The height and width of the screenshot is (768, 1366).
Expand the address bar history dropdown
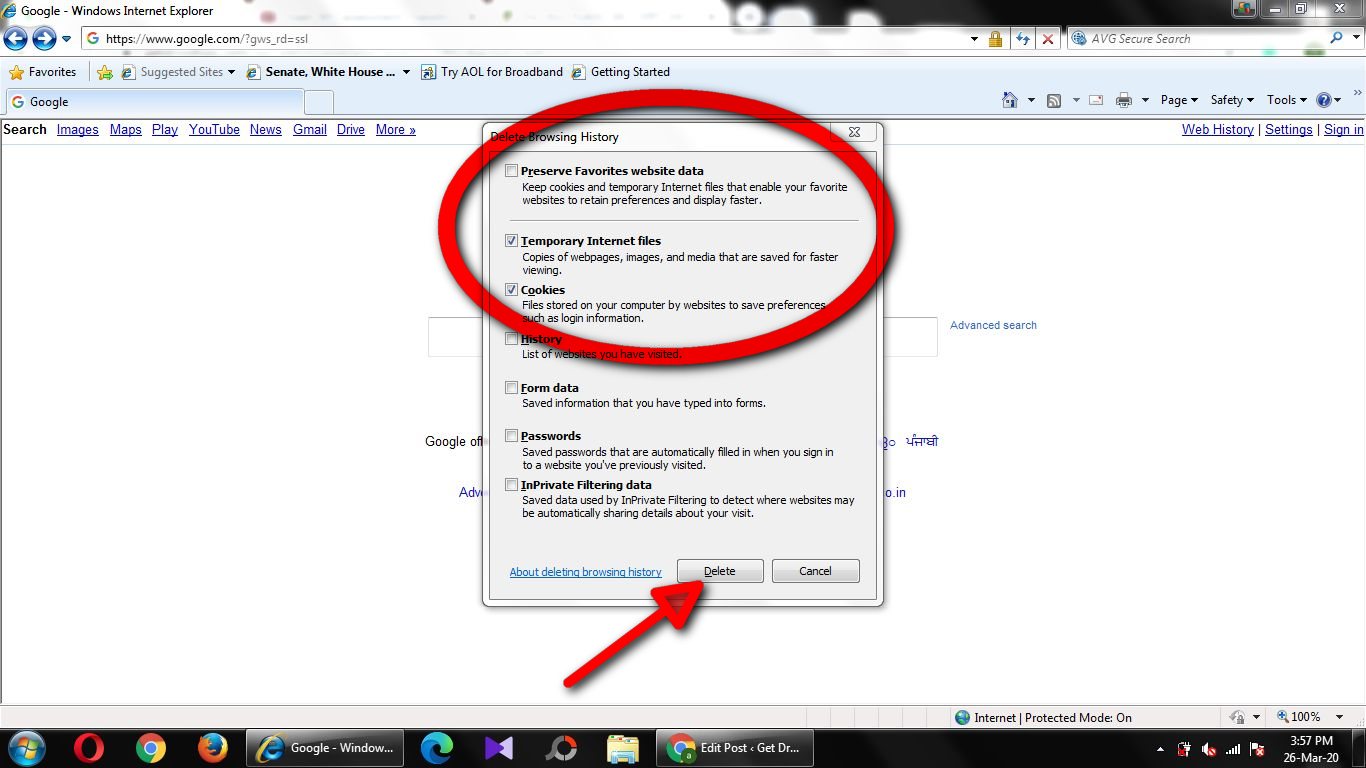tap(974, 38)
